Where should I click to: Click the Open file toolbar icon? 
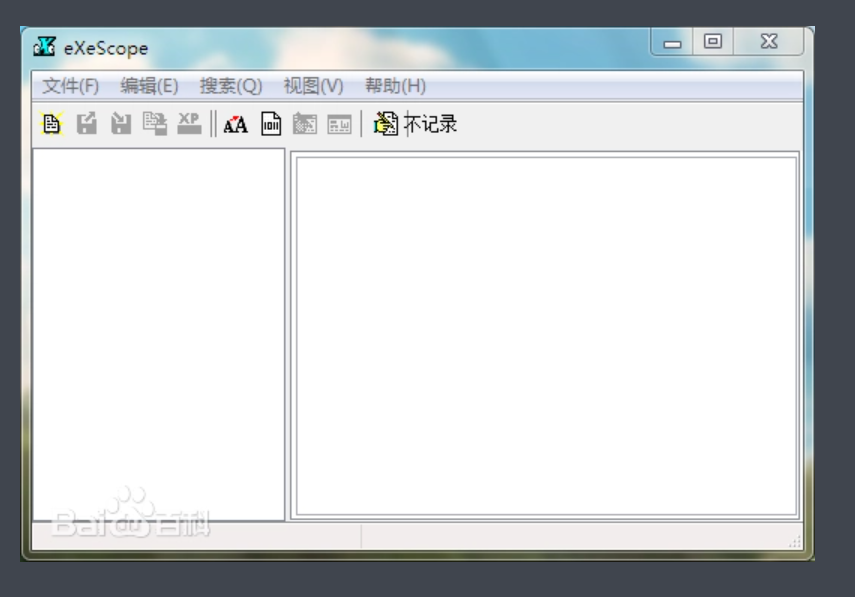(51, 124)
